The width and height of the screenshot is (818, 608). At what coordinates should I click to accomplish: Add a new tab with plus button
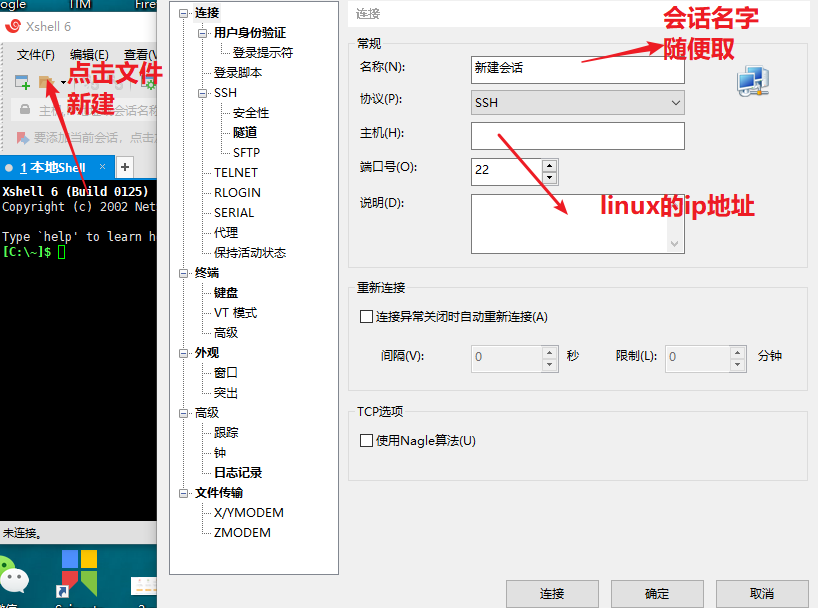click(x=125, y=167)
